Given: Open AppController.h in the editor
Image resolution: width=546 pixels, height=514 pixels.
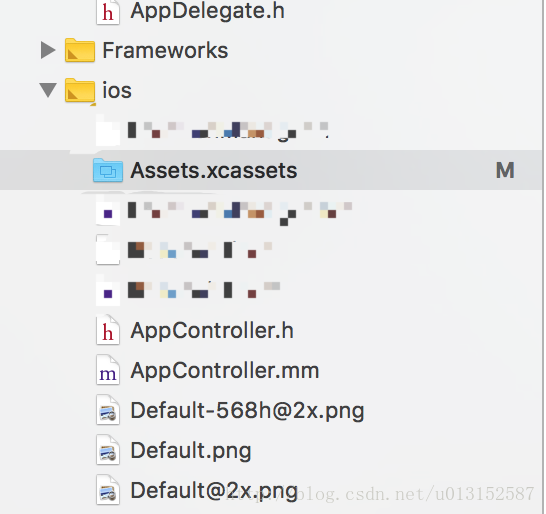Looking at the screenshot, I should pos(212,330).
